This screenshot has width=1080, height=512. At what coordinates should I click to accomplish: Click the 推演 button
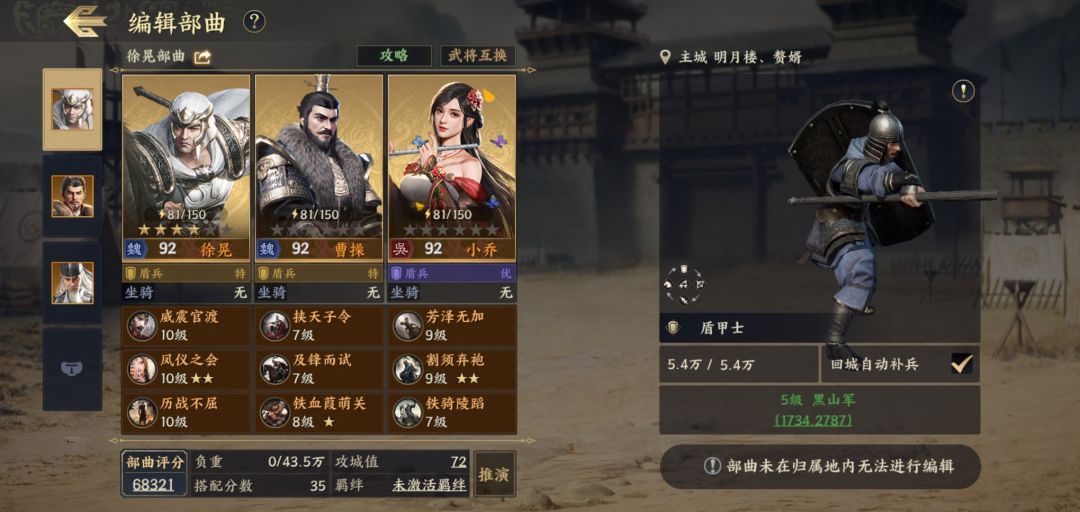click(x=495, y=474)
